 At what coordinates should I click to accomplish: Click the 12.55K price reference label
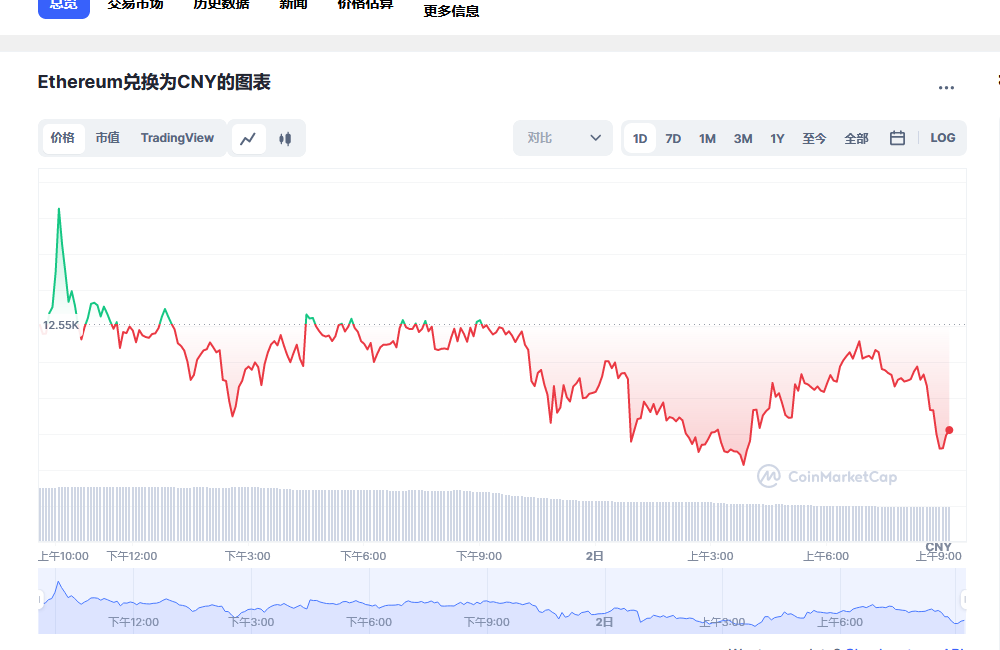[x=61, y=325]
